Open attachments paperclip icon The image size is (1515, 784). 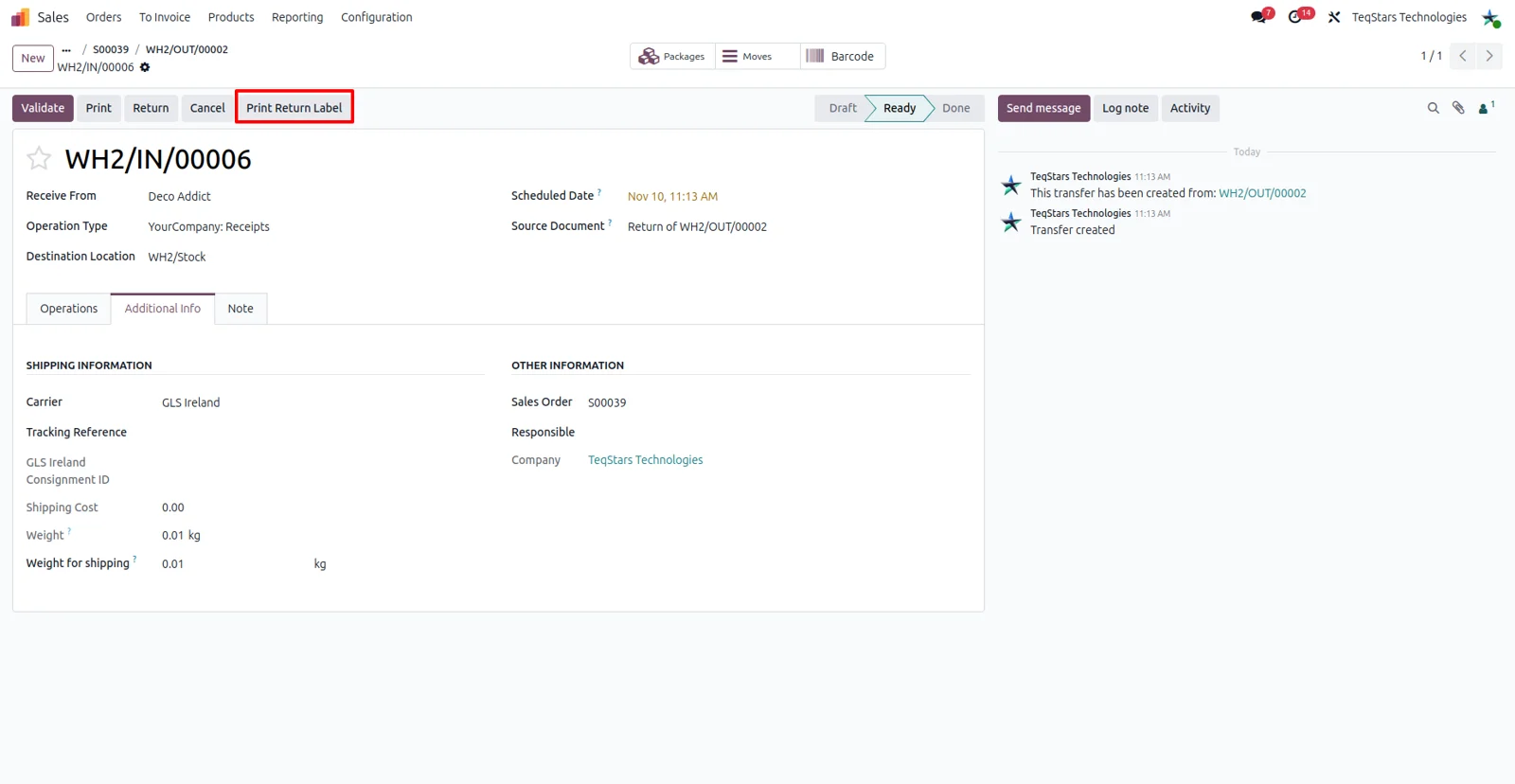[1458, 108]
